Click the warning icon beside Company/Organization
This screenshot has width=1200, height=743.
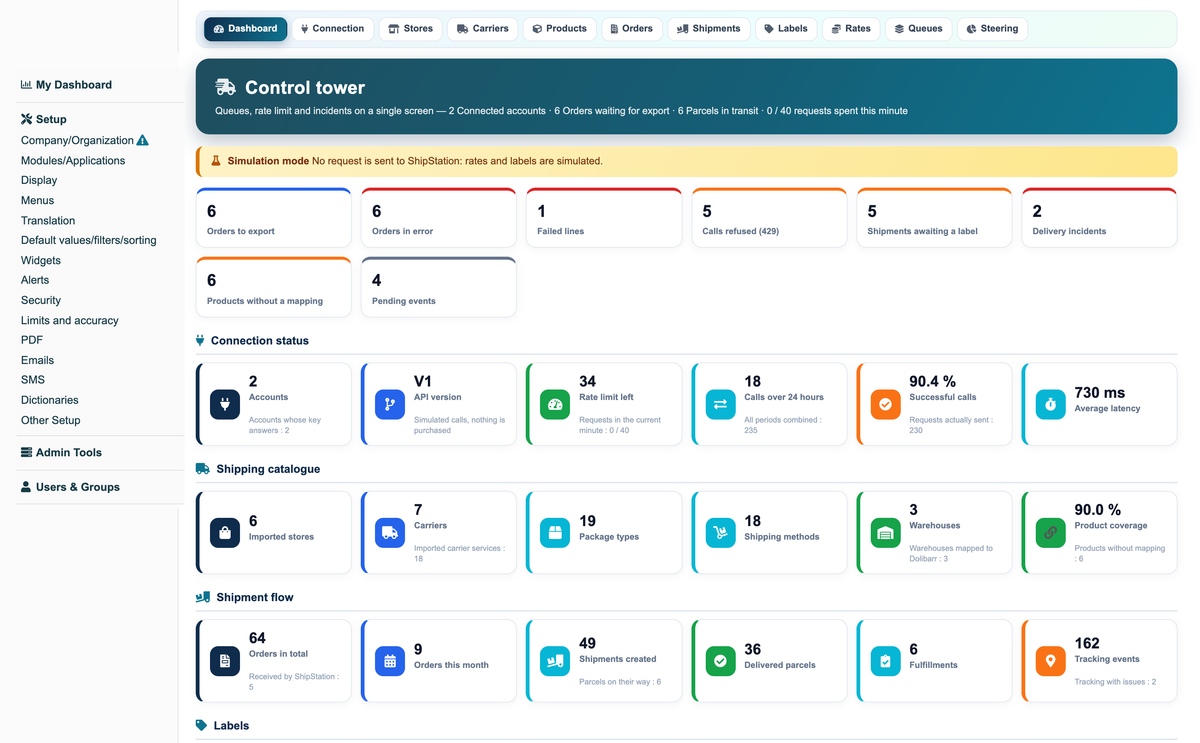[x=142, y=140]
